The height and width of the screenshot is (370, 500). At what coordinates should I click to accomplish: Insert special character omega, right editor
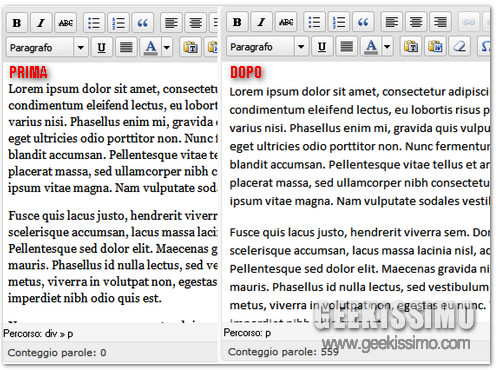tap(485, 47)
